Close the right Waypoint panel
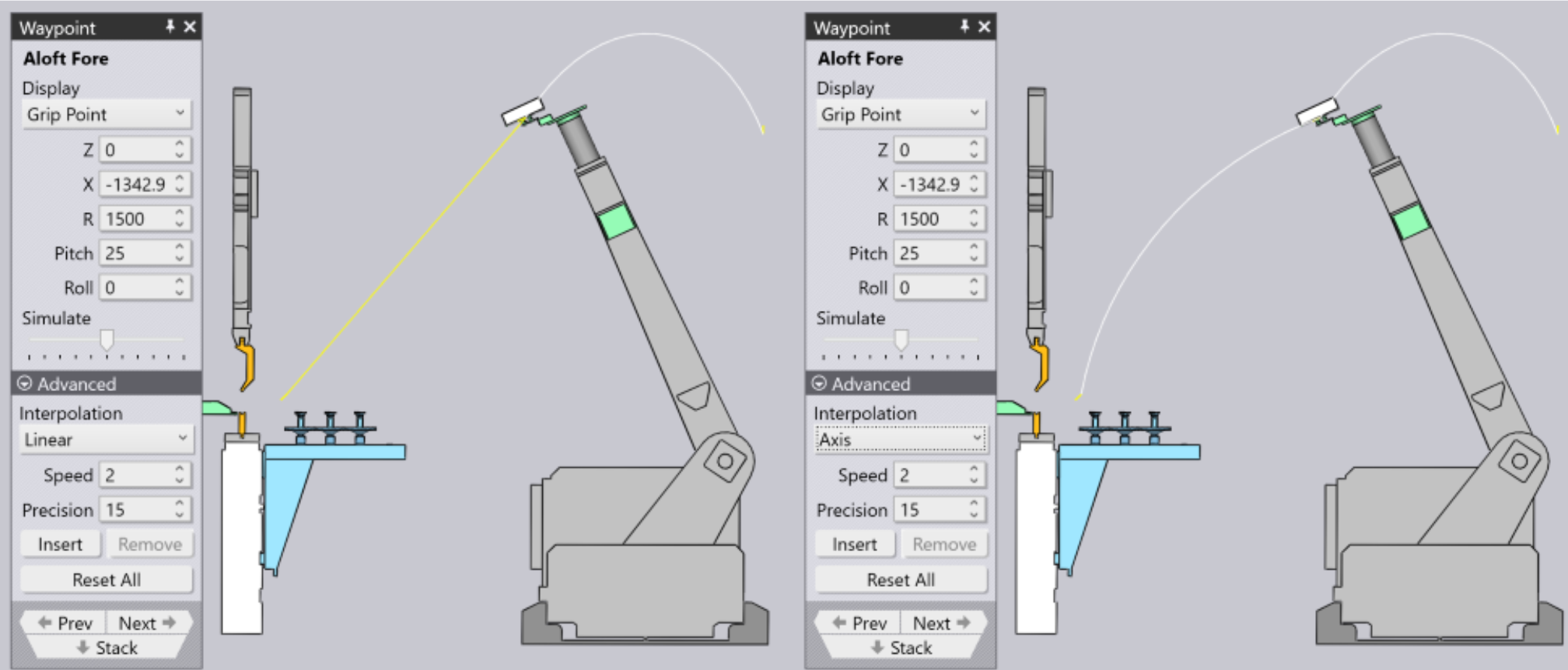 [984, 27]
